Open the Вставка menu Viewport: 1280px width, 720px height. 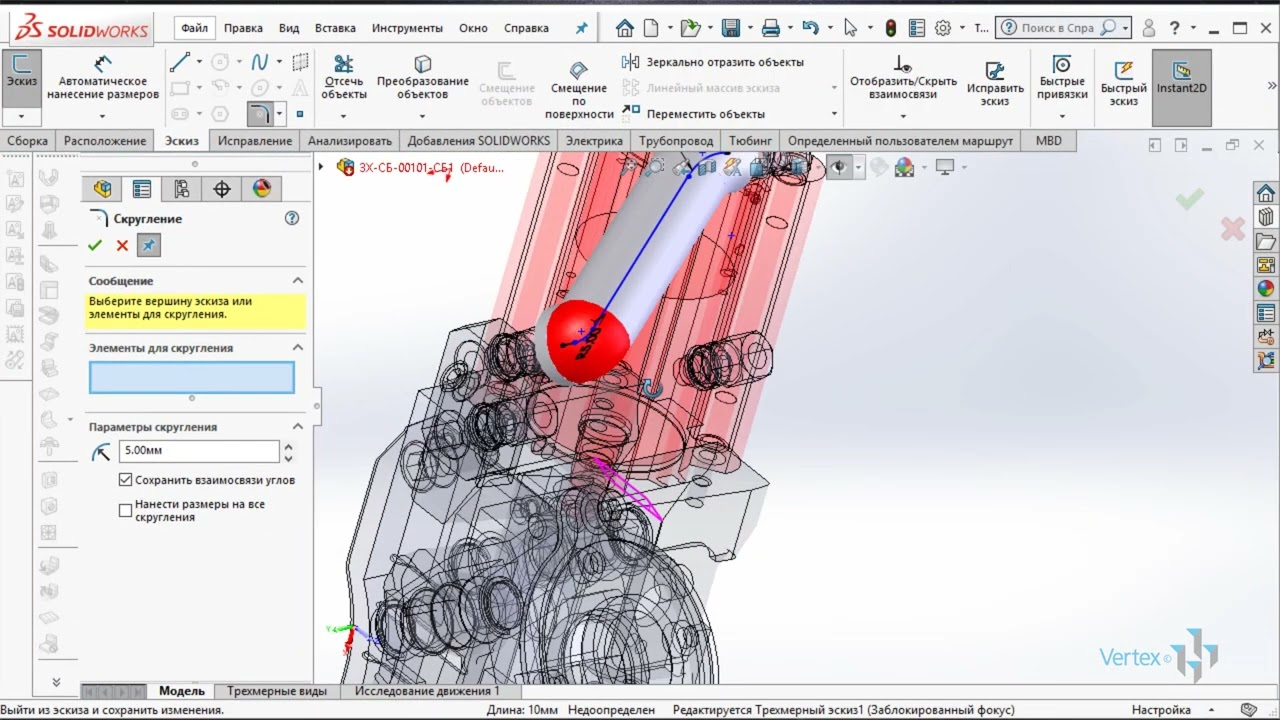tap(335, 28)
